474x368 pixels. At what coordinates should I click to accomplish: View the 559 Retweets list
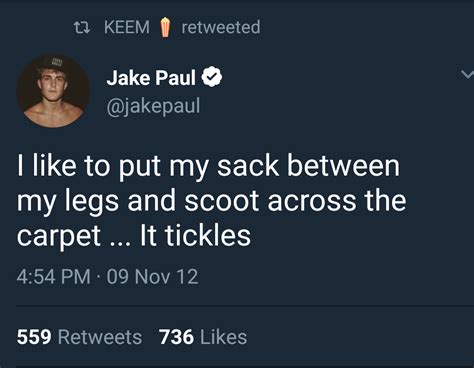[x=79, y=337]
